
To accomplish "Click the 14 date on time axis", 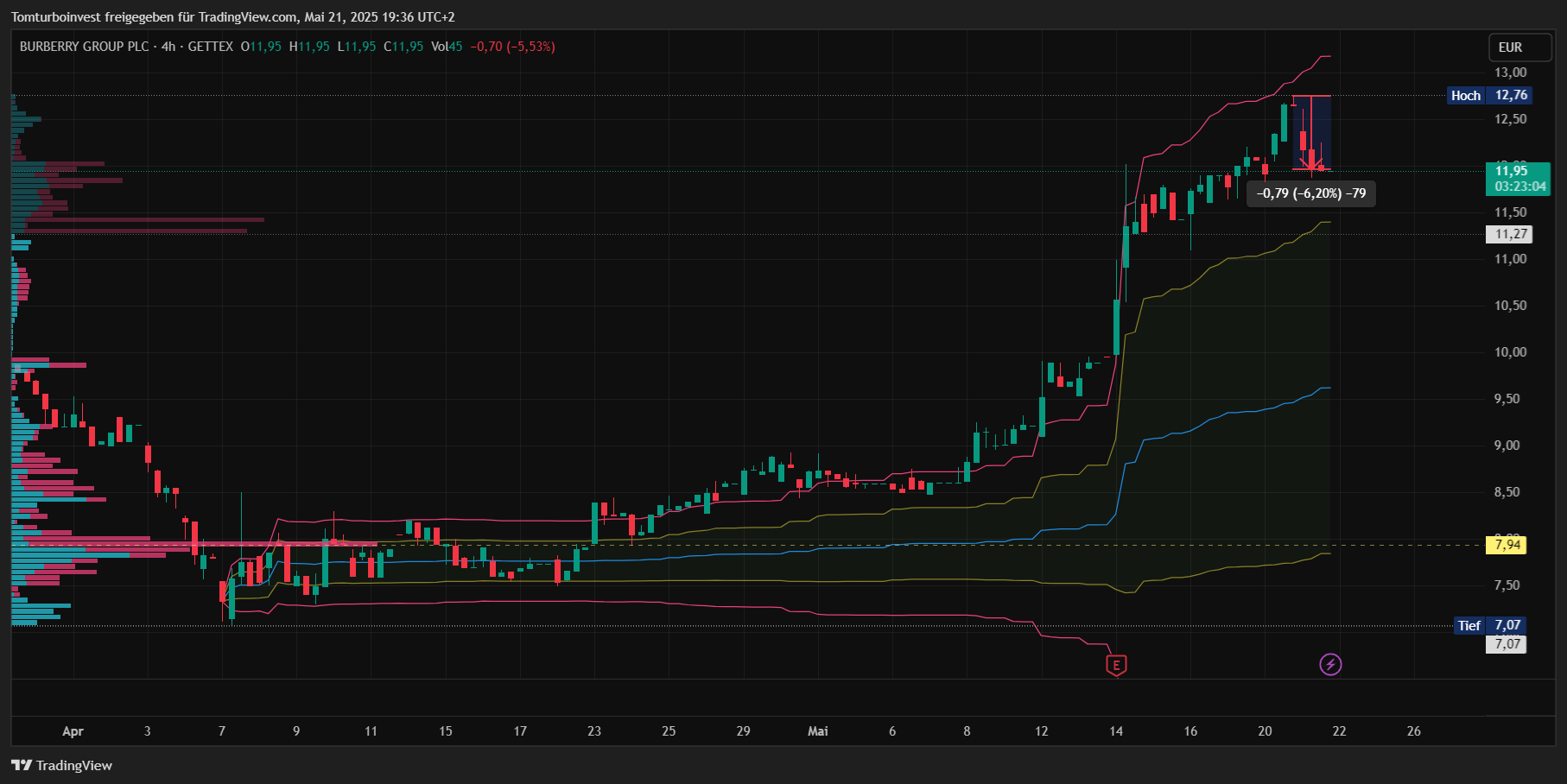I will (1116, 731).
